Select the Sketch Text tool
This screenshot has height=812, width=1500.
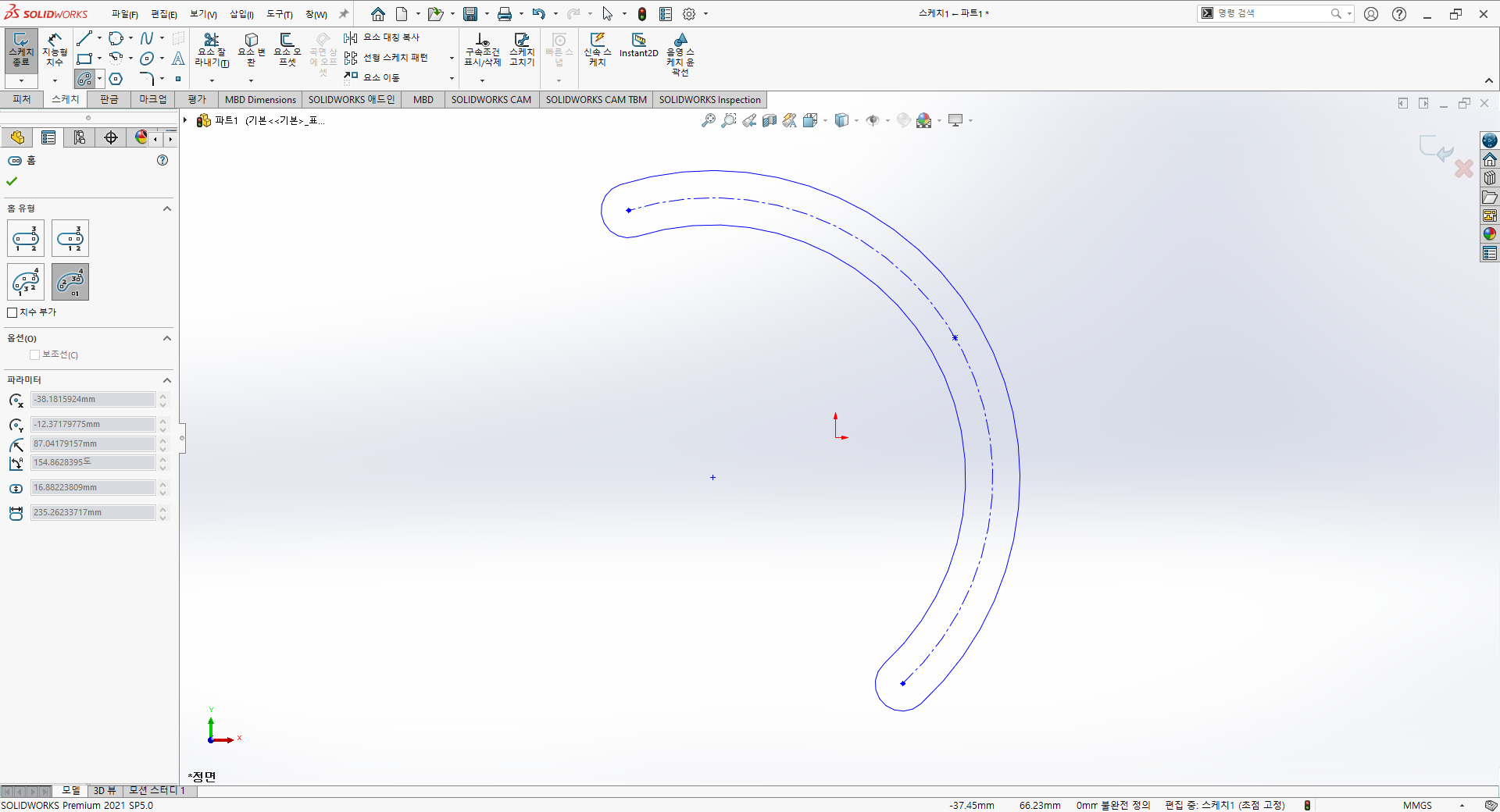tap(178, 59)
